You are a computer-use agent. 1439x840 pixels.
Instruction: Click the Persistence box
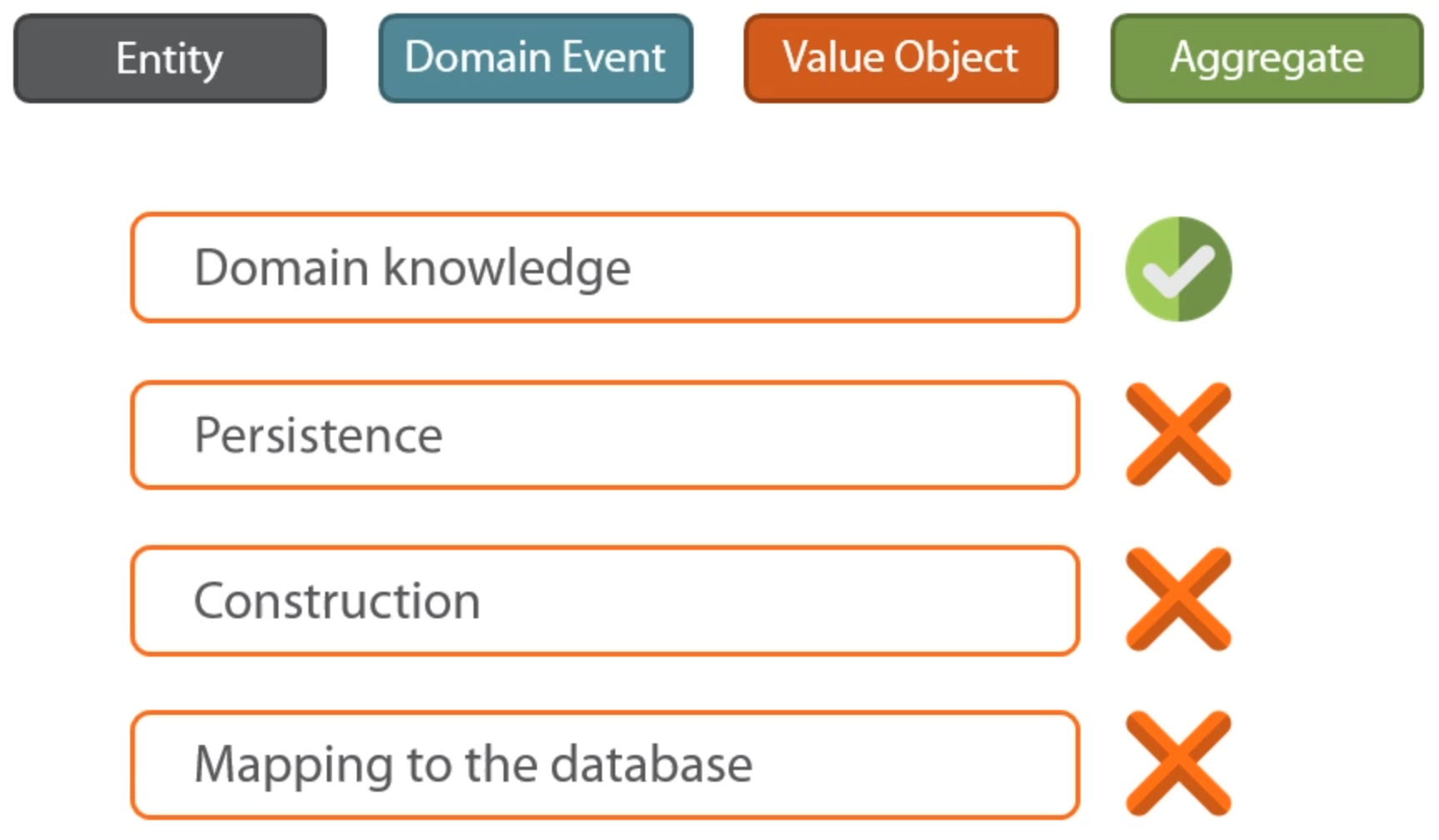pyautogui.click(x=605, y=435)
